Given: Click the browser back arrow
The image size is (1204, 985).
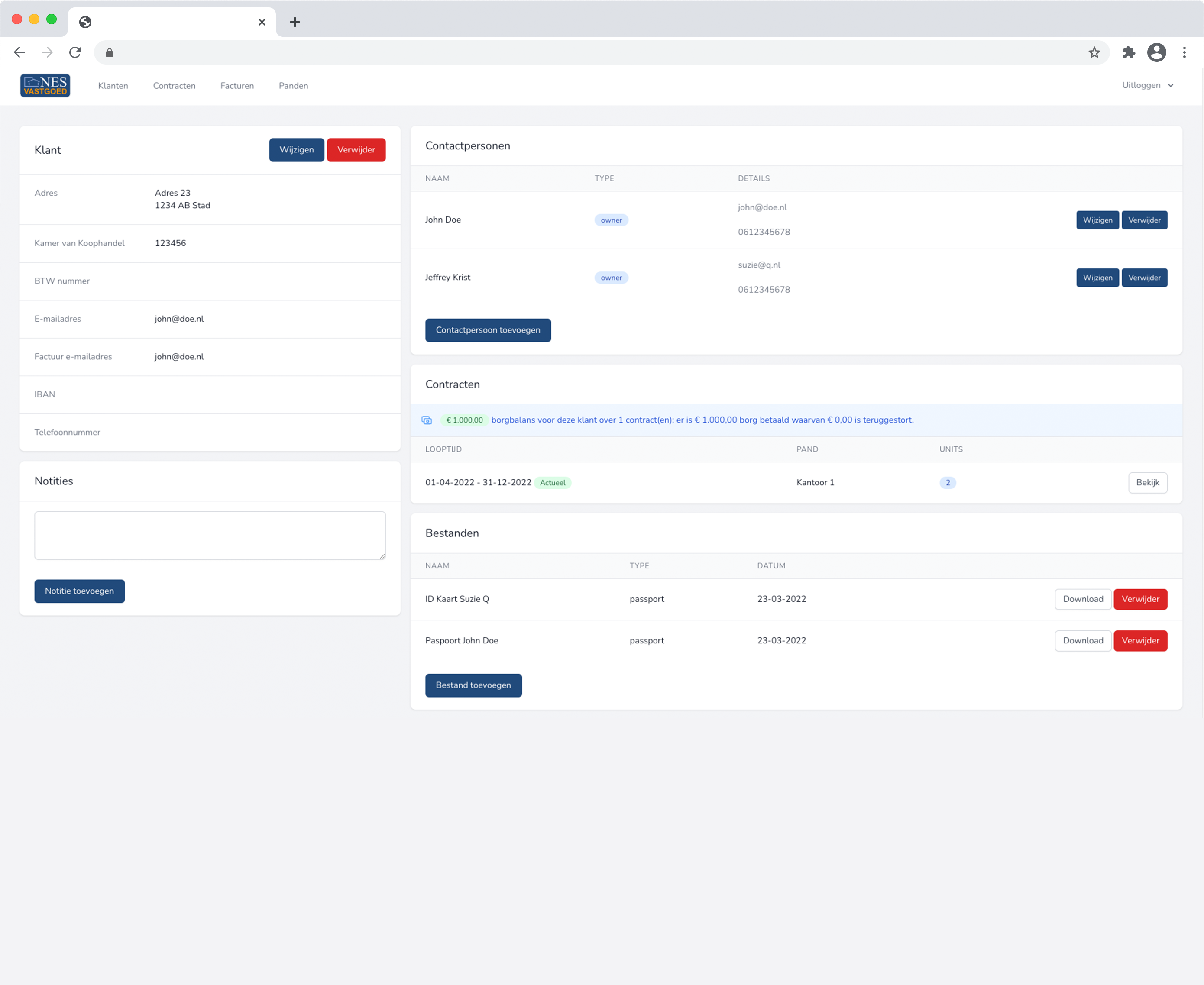Looking at the screenshot, I should pyautogui.click(x=19, y=53).
